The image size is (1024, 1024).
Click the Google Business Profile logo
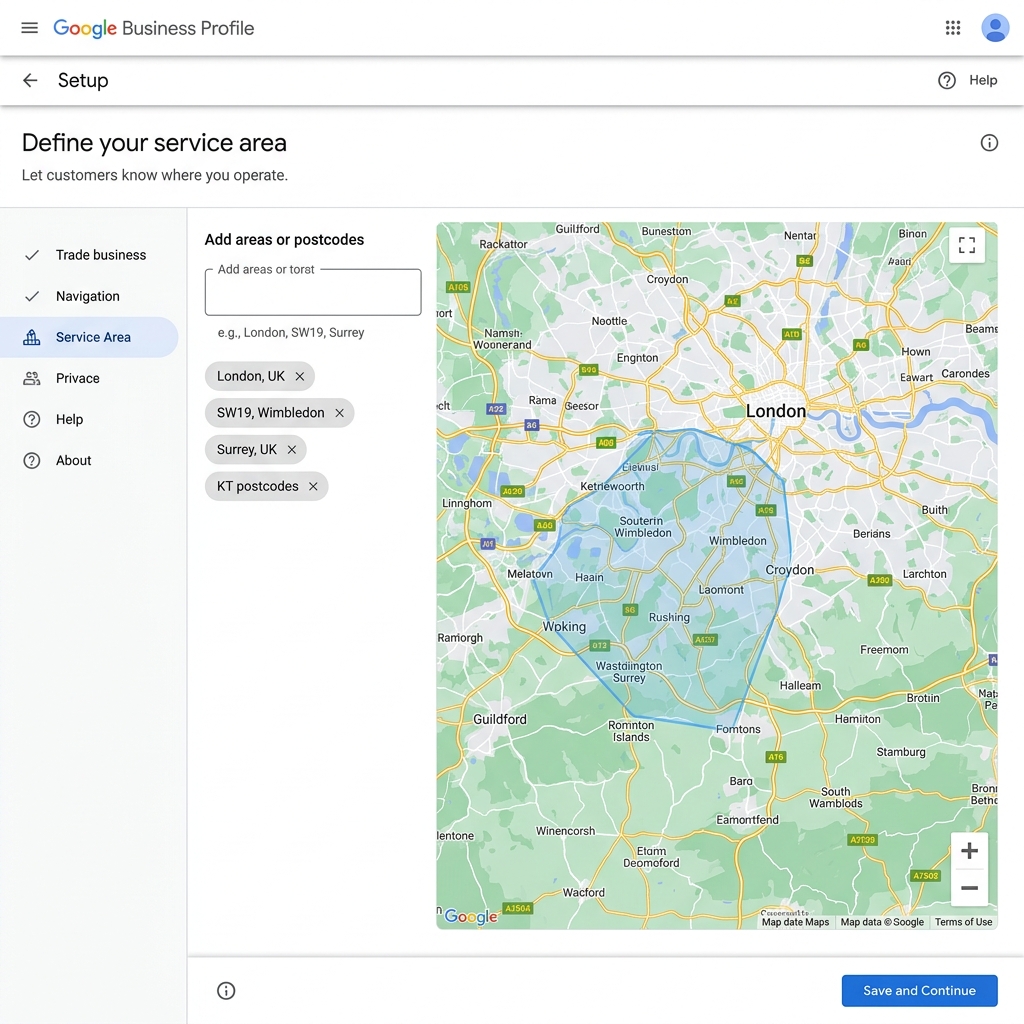(153, 28)
